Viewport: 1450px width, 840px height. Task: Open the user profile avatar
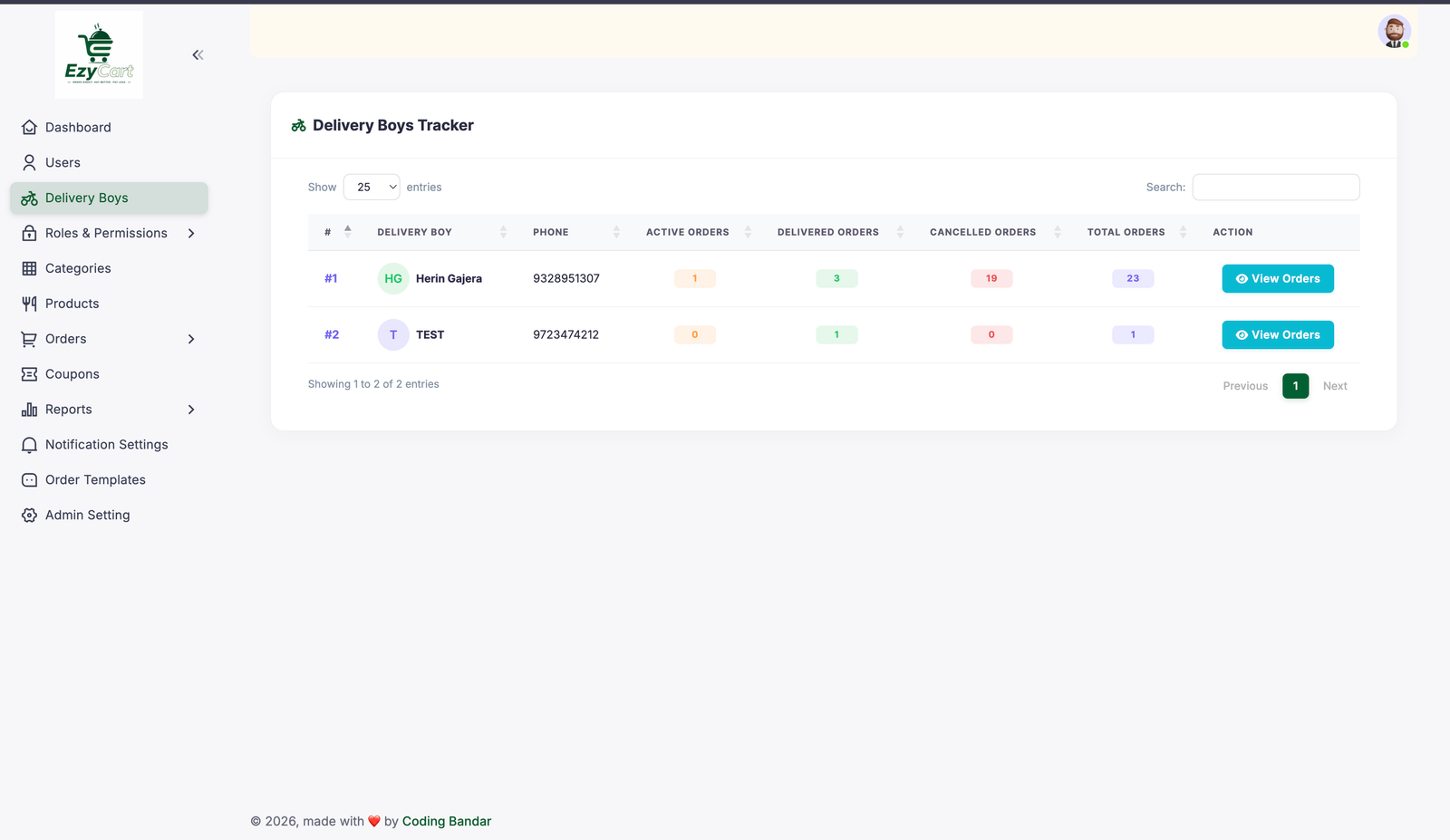(x=1394, y=32)
